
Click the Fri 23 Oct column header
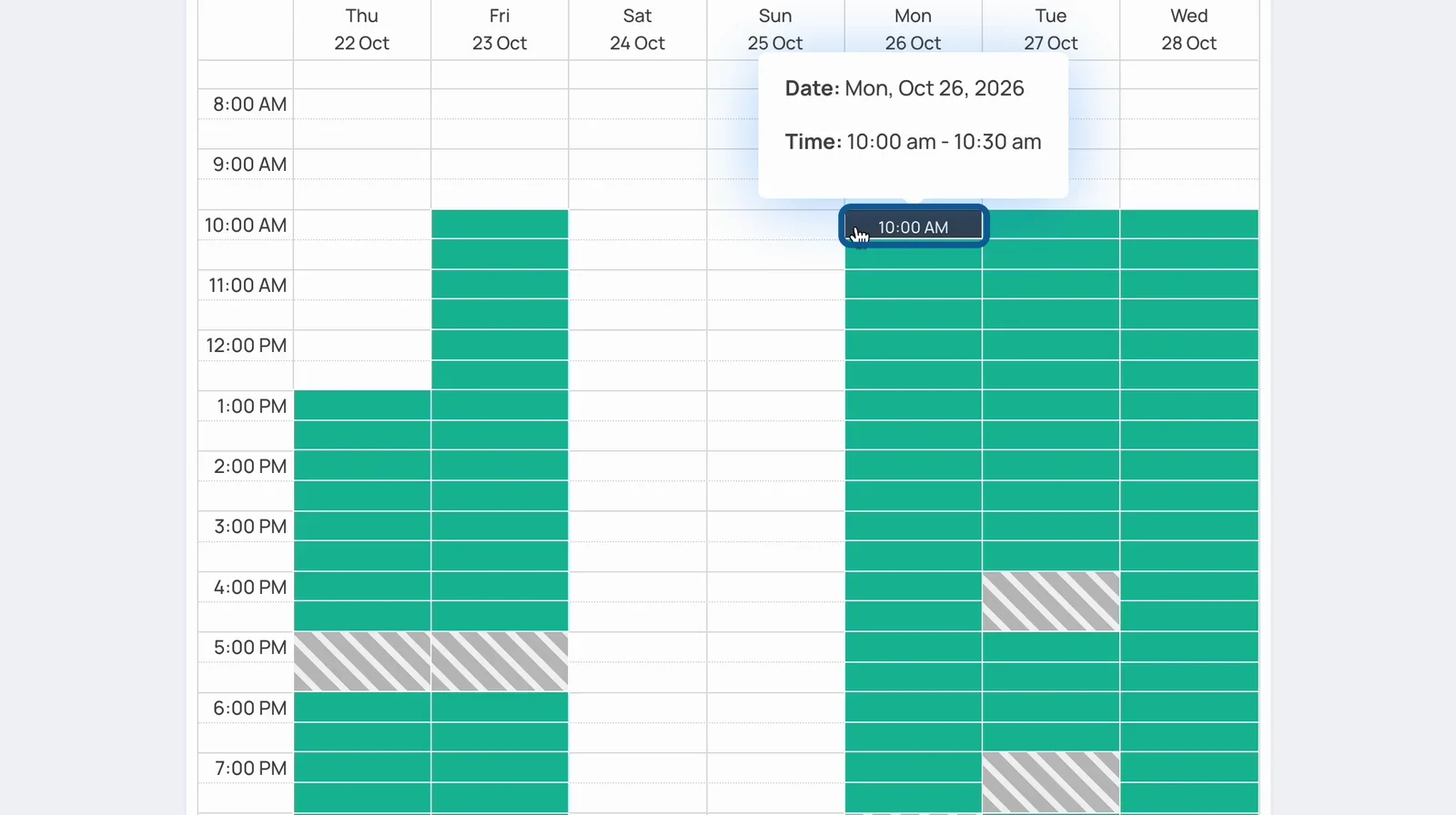click(x=500, y=29)
